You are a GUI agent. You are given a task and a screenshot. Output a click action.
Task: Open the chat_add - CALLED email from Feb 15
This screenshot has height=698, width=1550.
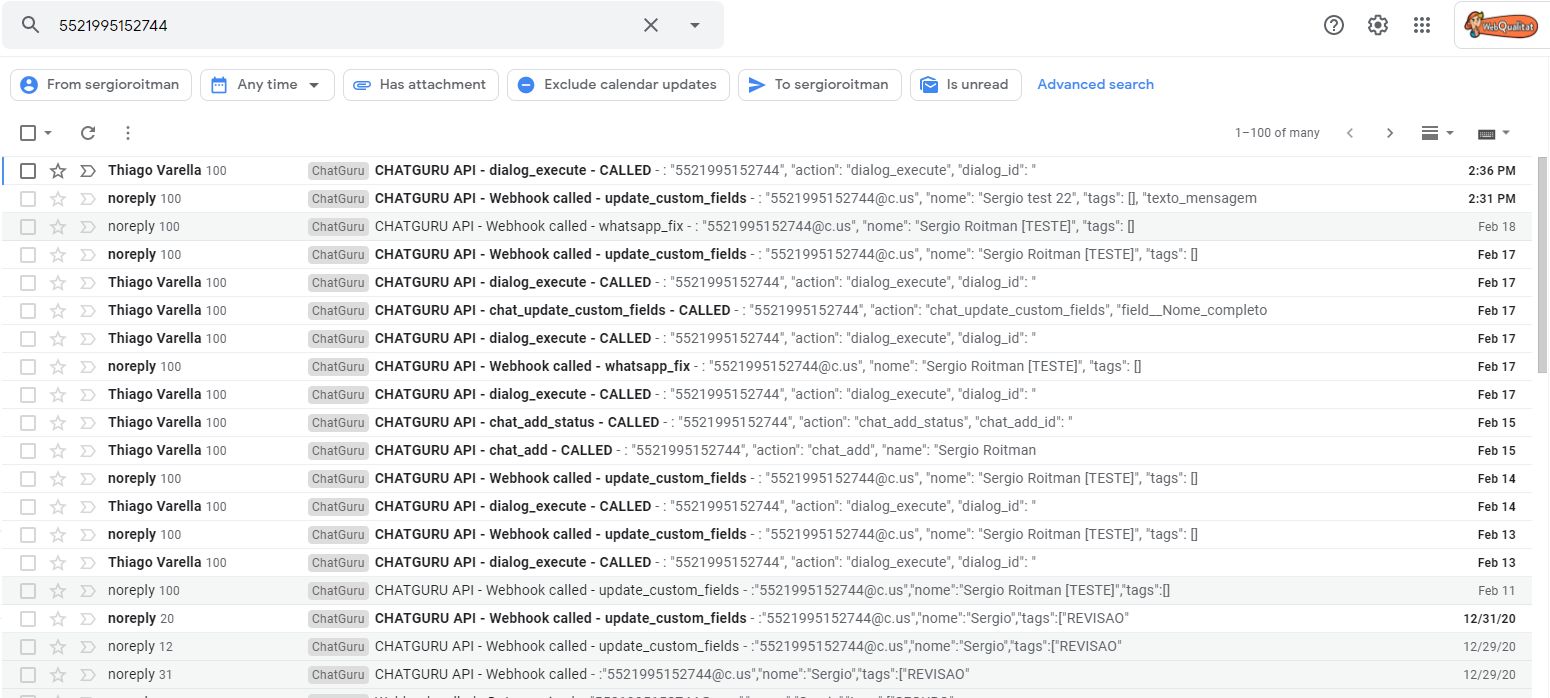click(766, 451)
